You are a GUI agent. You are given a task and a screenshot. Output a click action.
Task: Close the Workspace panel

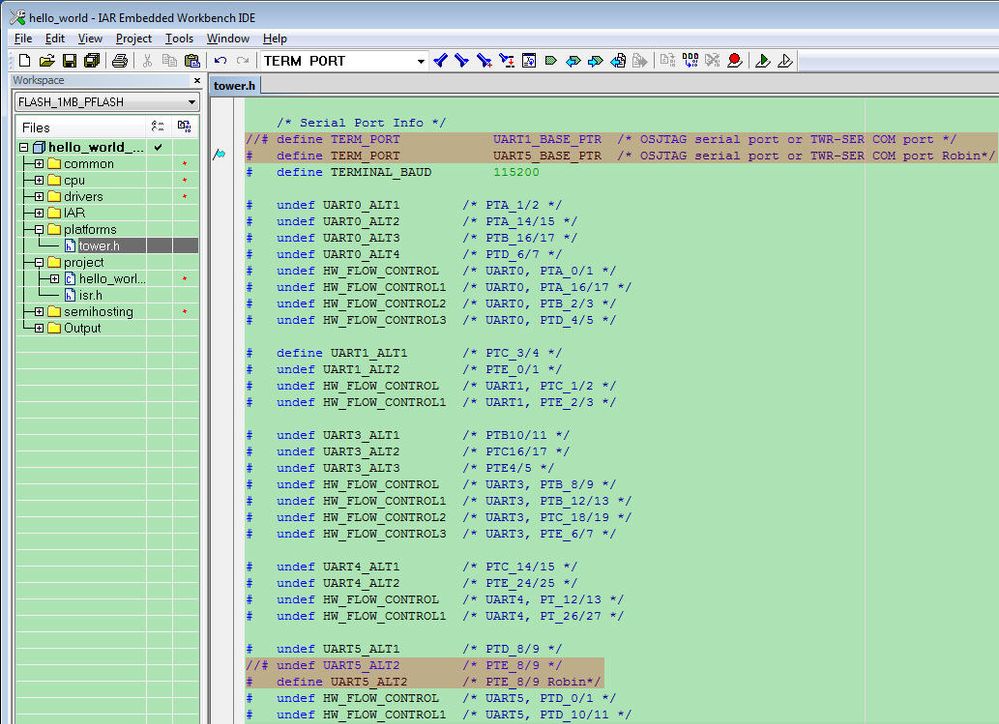pos(197,80)
